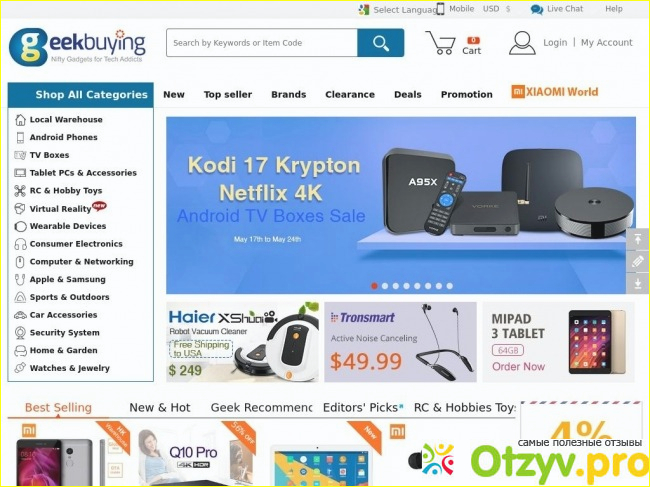Expand the Shop All Categories menu
The image size is (650, 487).
(81, 94)
